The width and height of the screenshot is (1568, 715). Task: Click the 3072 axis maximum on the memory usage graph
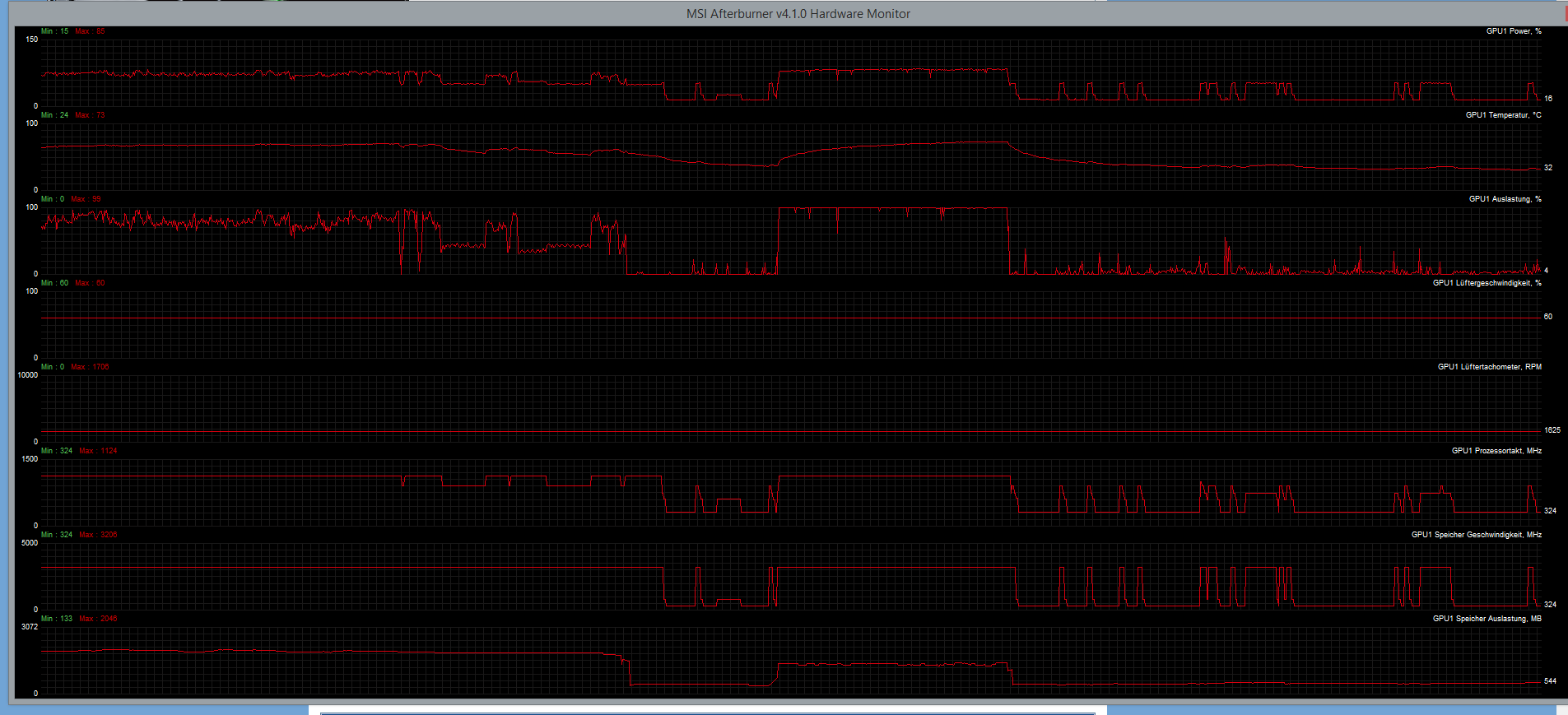[30, 627]
